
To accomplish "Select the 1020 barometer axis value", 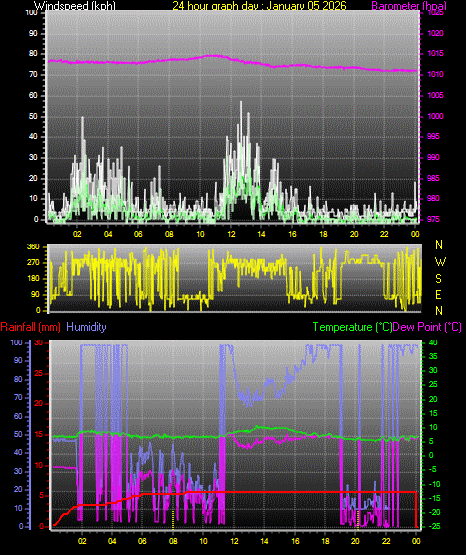I will coord(435,33).
